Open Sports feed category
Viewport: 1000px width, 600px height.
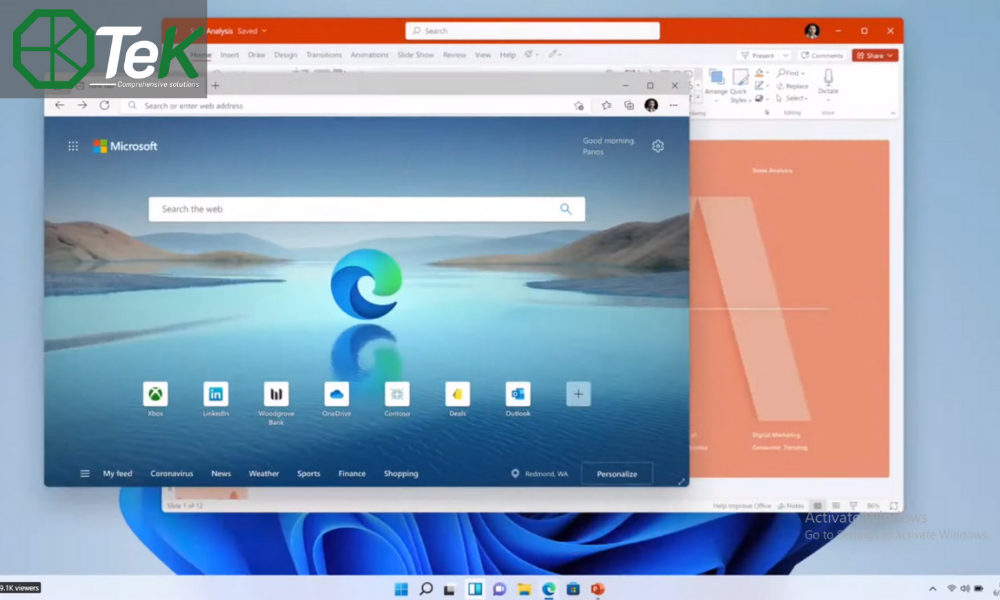coord(309,473)
